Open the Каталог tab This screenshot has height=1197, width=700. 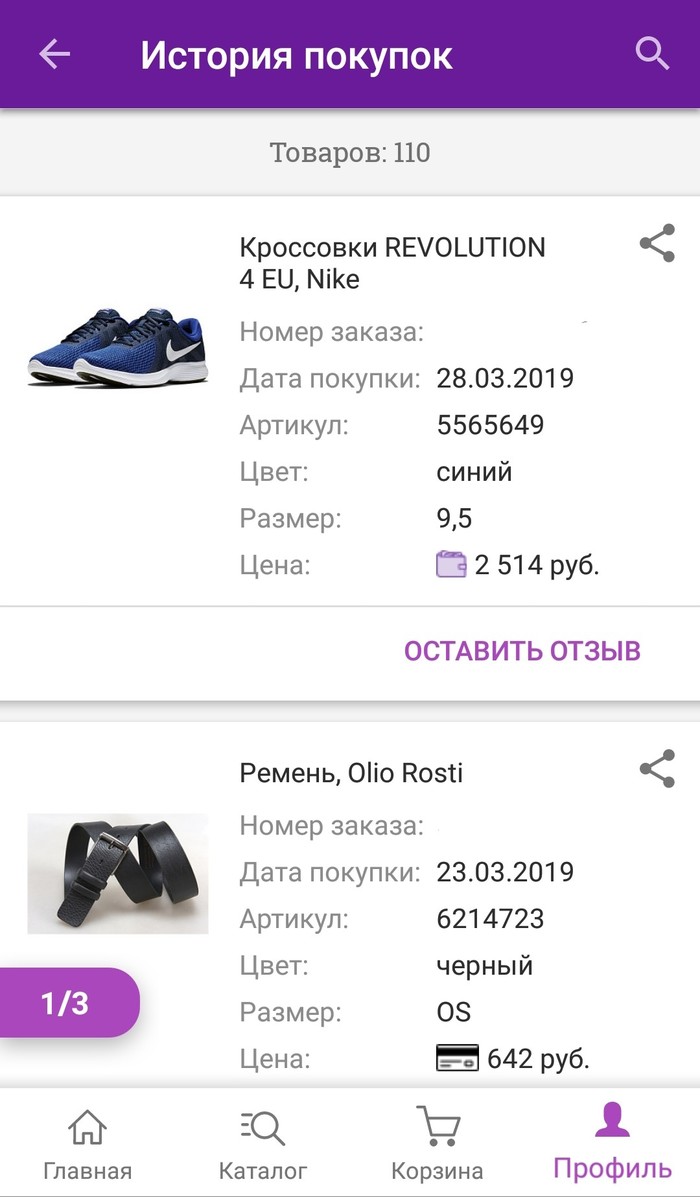[x=263, y=1143]
